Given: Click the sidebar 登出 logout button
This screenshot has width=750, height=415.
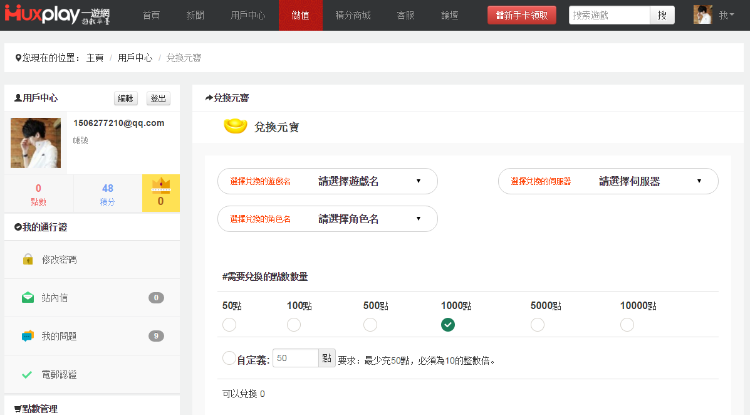Looking at the screenshot, I should coord(158,98).
